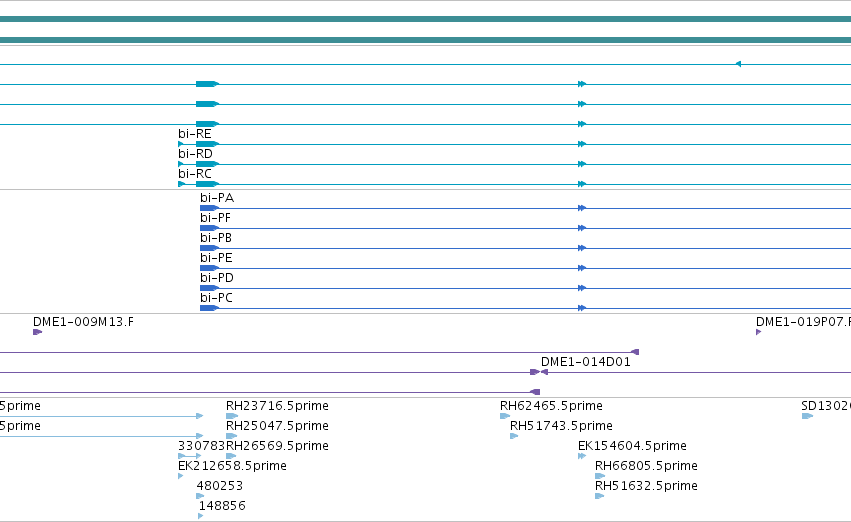The height and width of the screenshot is (522, 851).
Task: Select the DME1-014D01 feature label
Action: tap(586, 362)
